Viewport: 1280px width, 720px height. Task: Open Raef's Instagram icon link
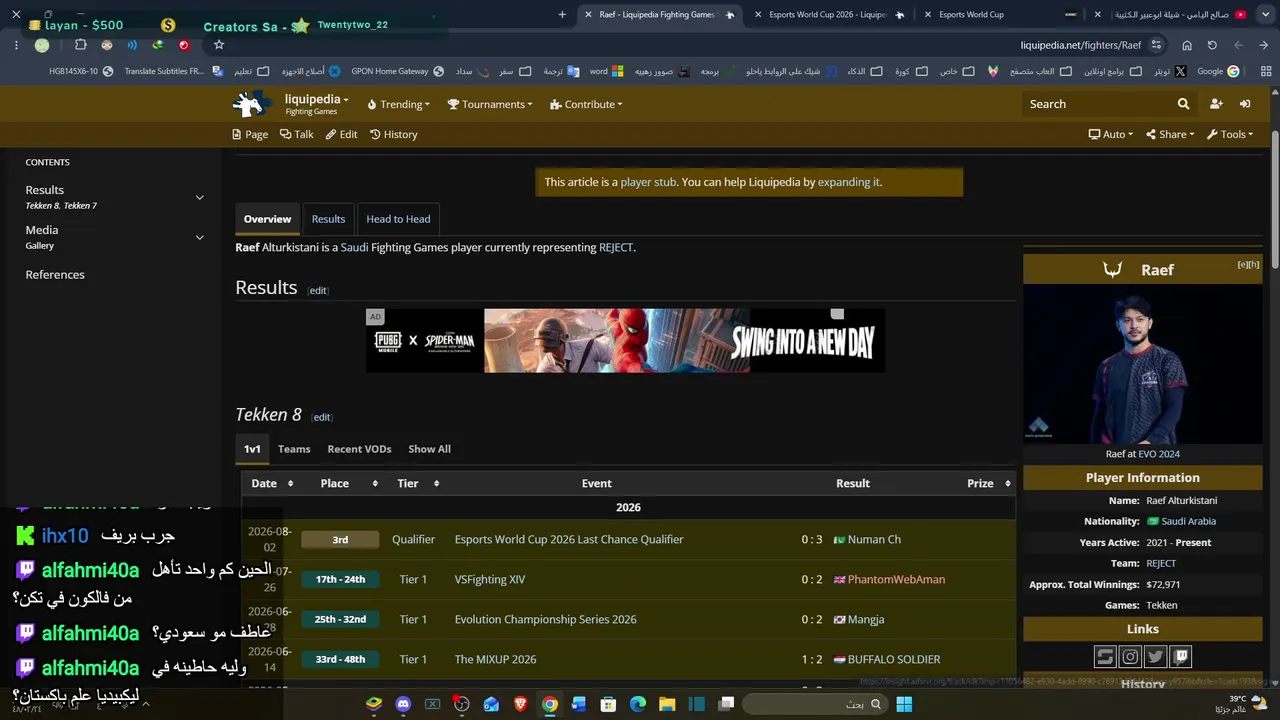[1130, 657]
